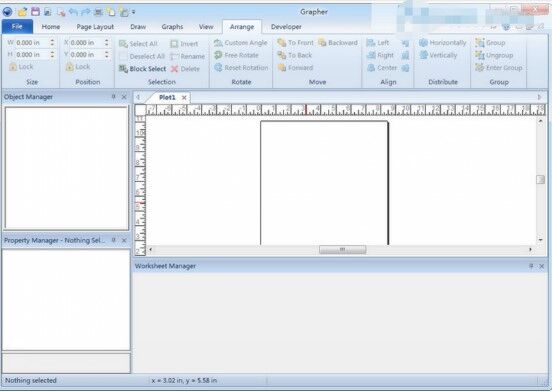Open the Graphs ribbon tab

tap(172, 27)
